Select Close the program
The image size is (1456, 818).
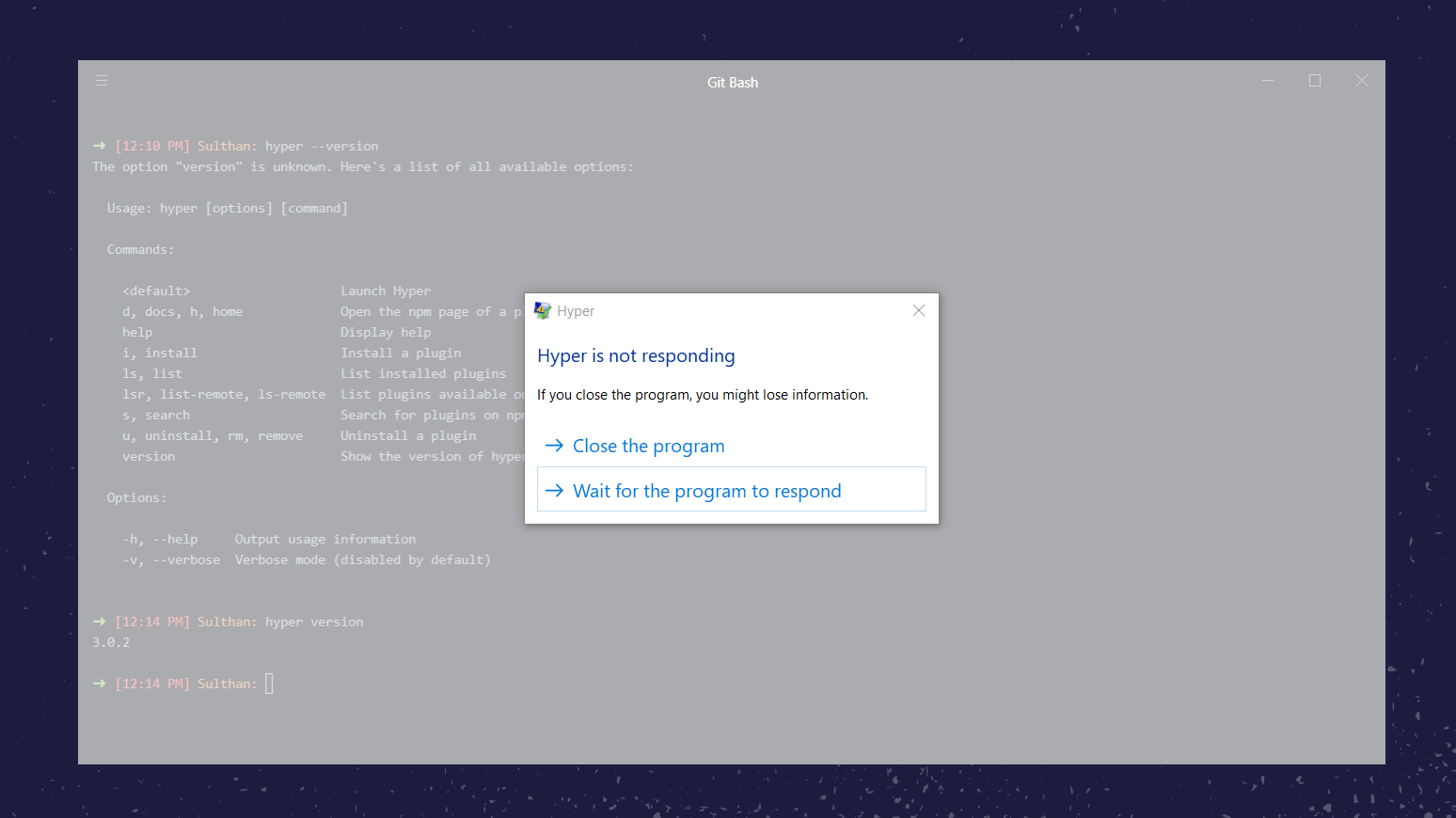(649, 446)
